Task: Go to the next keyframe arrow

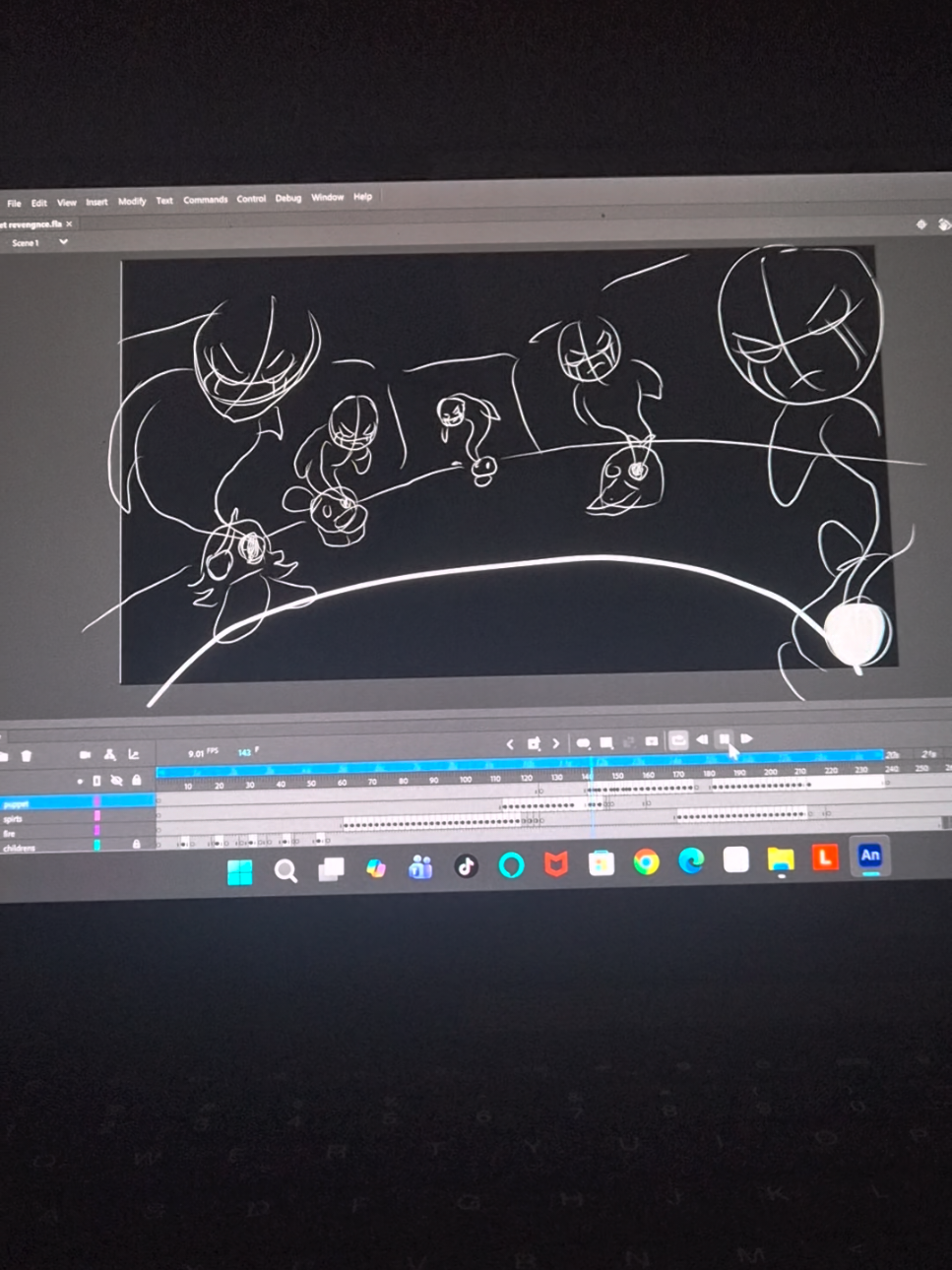Action: pyautogui.click(x=556, y=743)
